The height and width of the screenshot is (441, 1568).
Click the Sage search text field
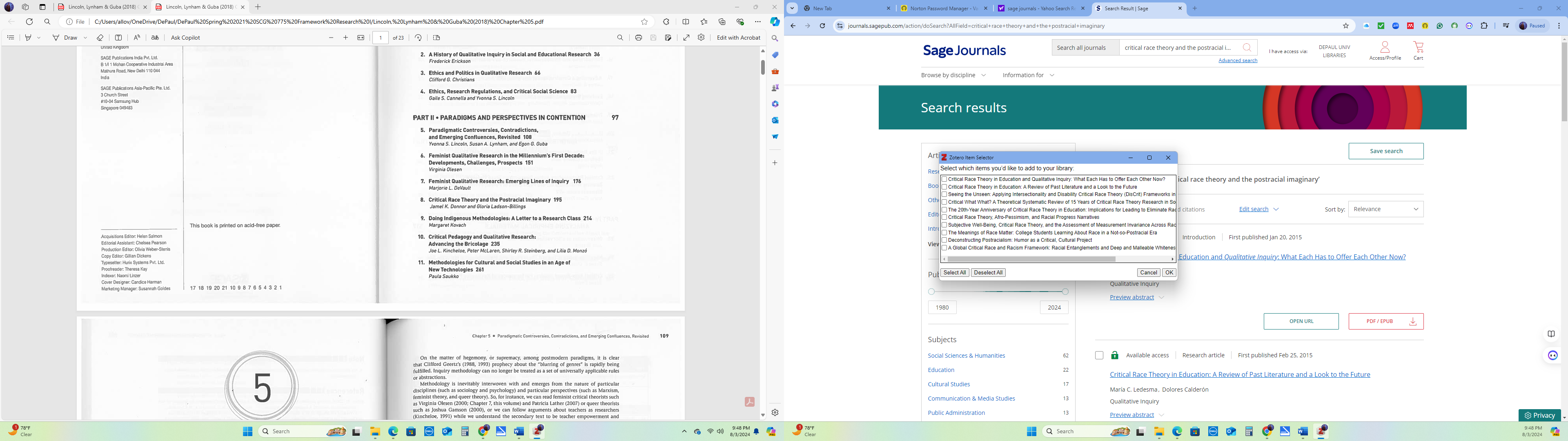[x=1179, y=47]
